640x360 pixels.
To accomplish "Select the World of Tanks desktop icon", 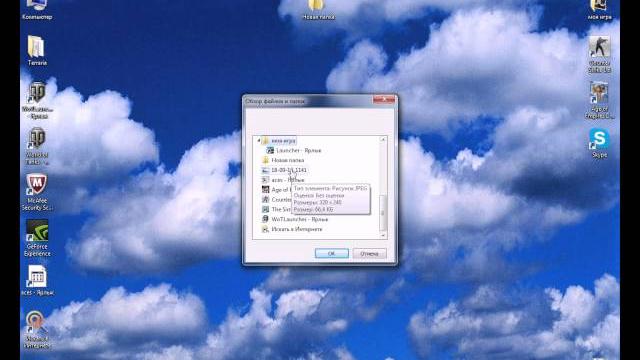I will (37, 146).
